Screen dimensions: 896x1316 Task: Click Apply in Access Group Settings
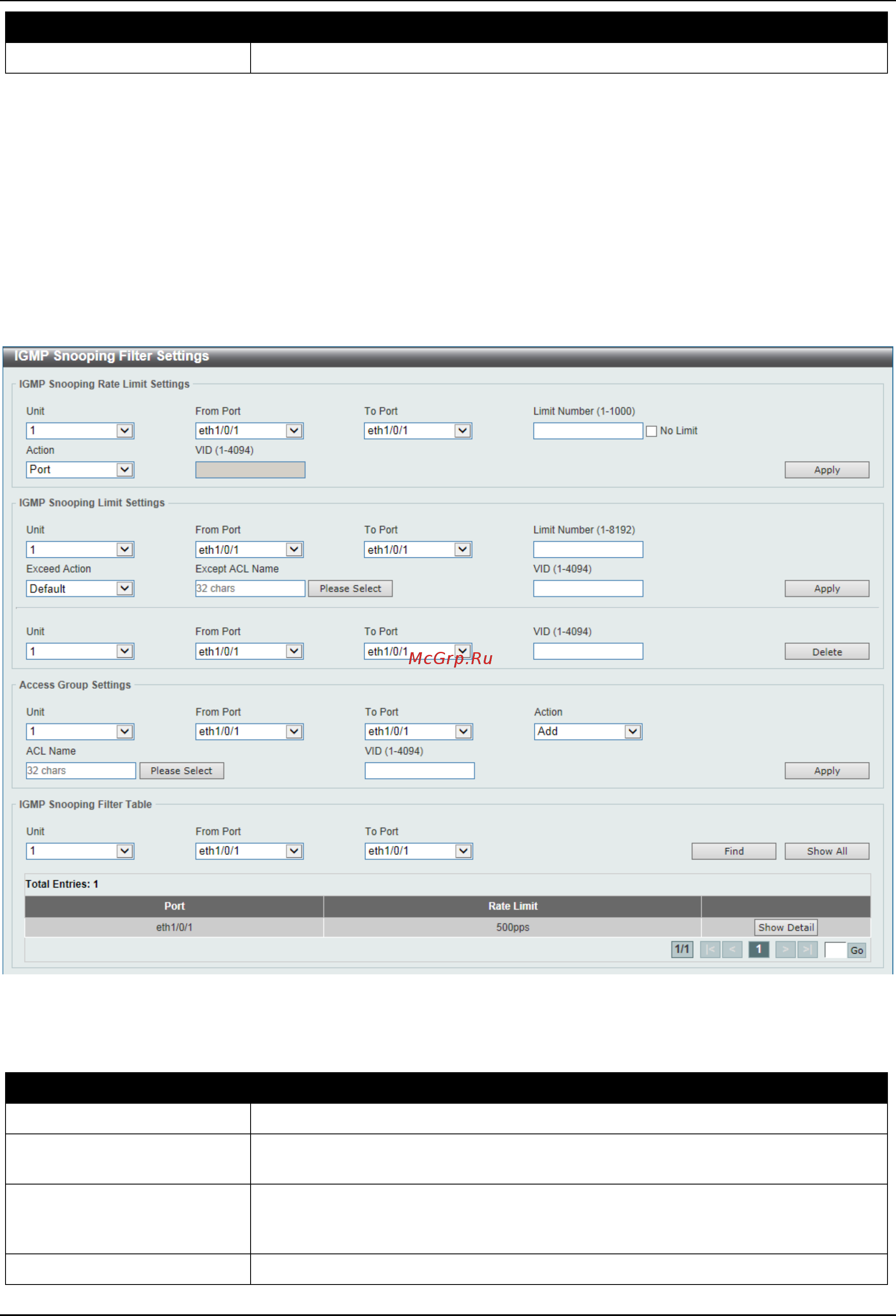coord(827,771)
